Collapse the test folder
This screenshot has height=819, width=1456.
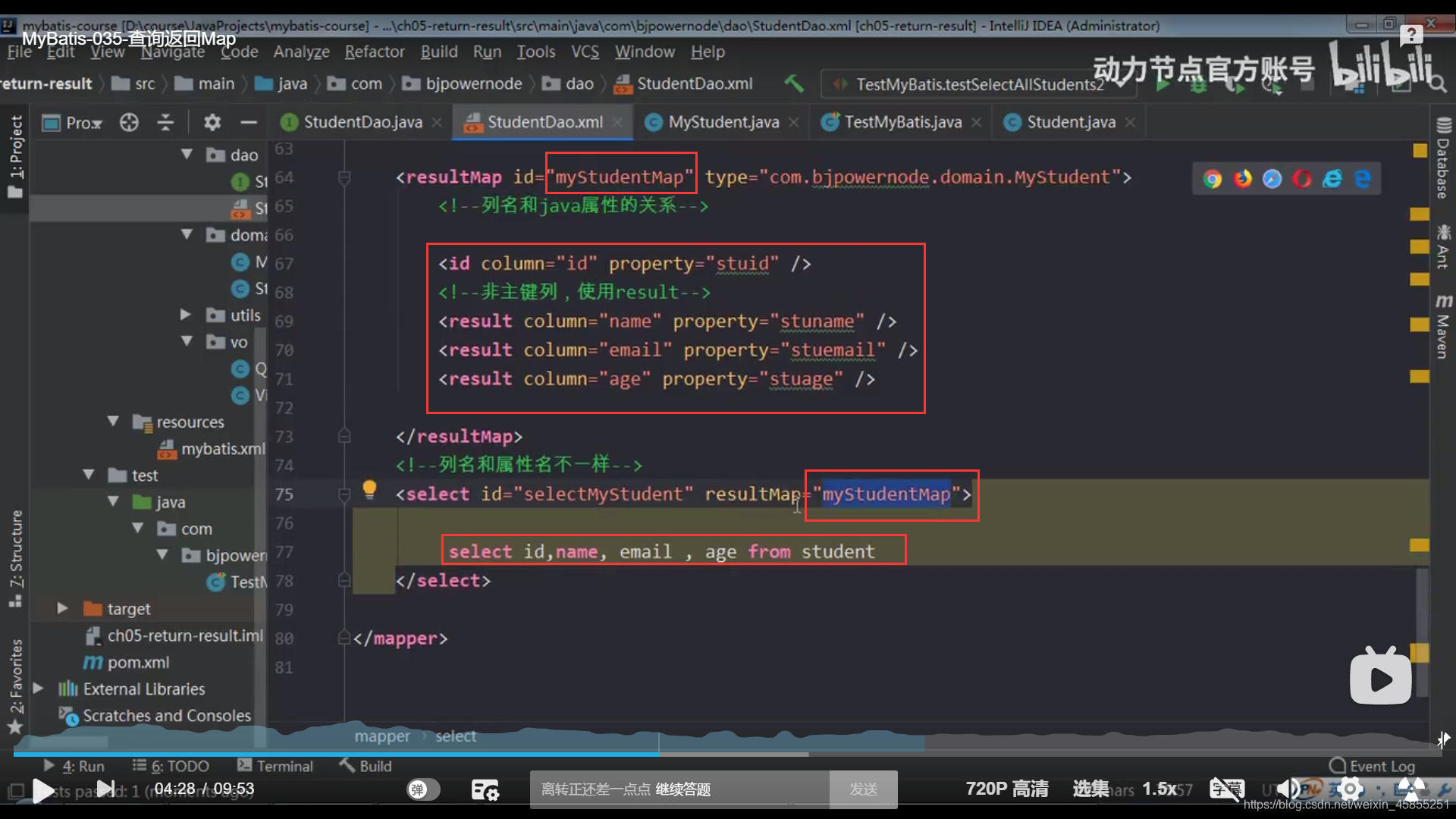(x=89, y=475)
